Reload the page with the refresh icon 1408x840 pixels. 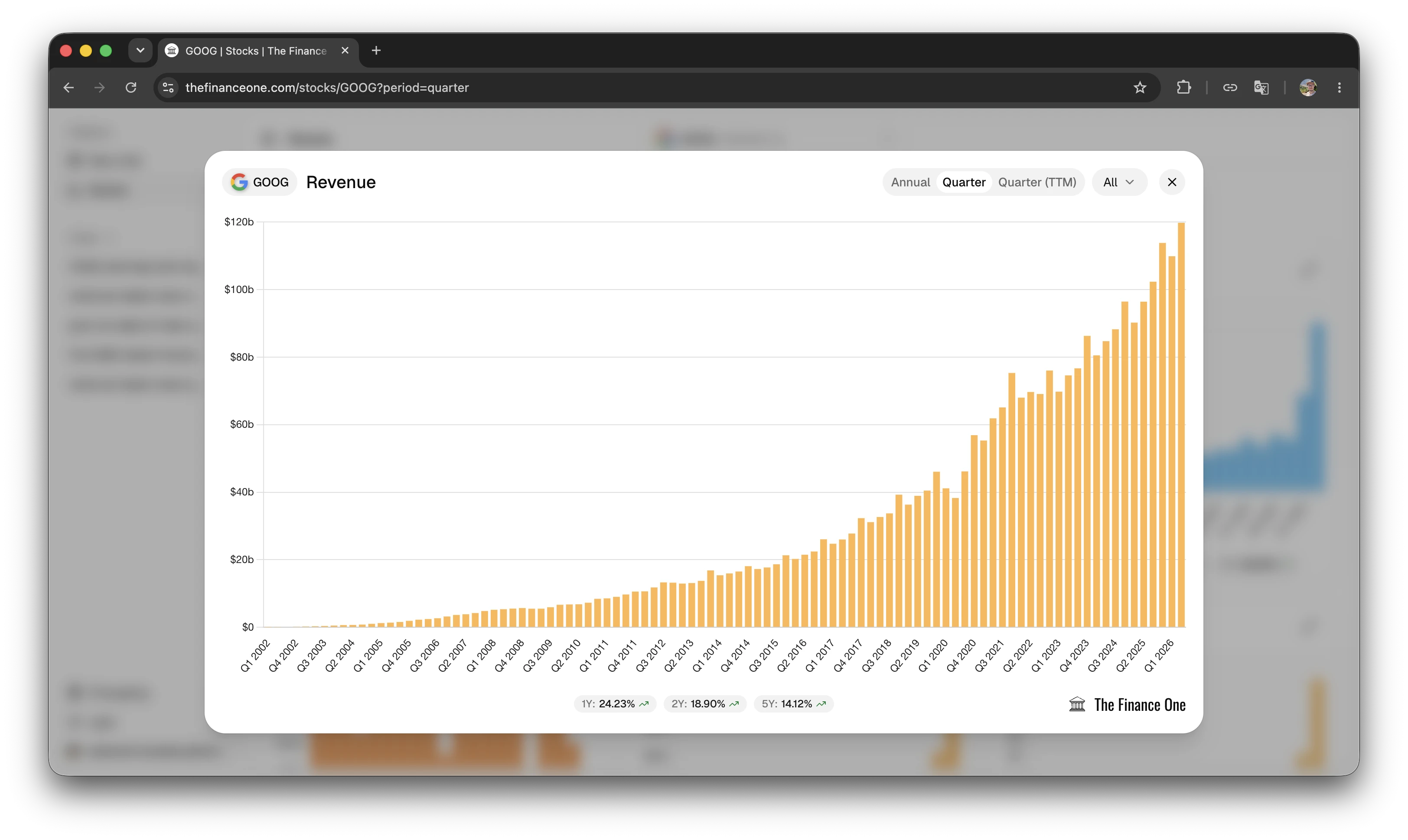(x=131, y=88)
